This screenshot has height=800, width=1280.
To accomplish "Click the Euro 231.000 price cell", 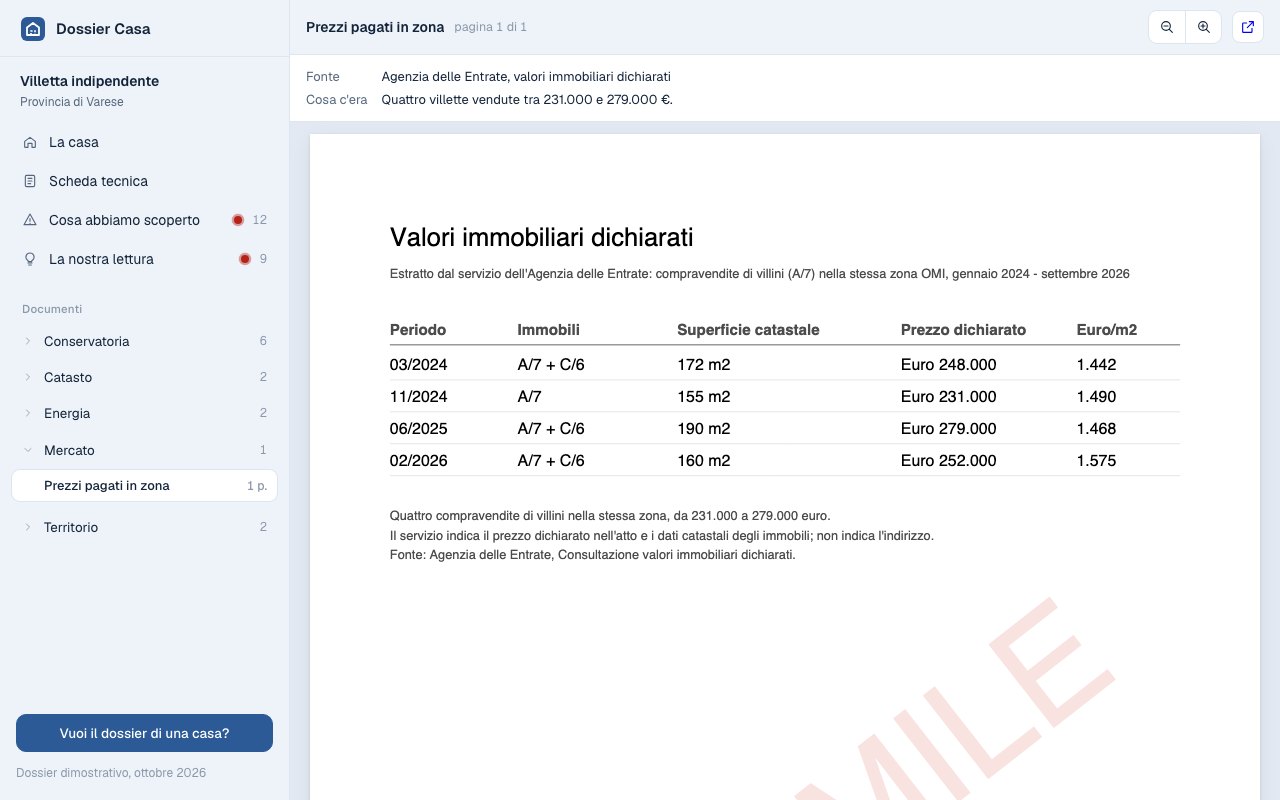I will click(x=948, y=397).
